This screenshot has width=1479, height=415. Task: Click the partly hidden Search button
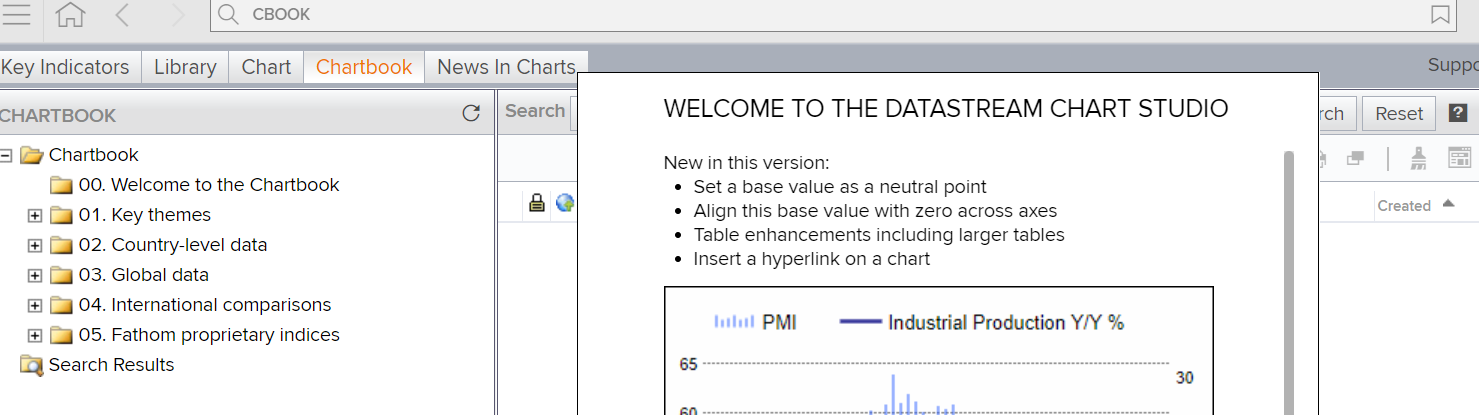point(1338,113)
